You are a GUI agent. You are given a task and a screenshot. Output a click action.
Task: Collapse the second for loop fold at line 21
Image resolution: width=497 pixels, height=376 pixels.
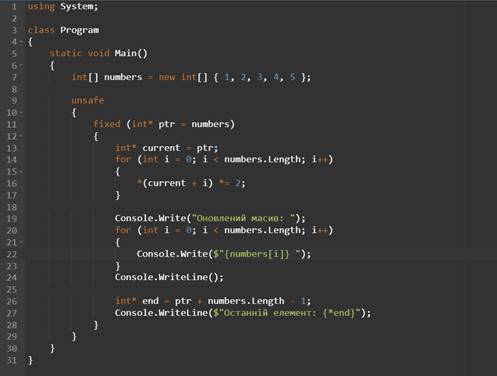coord(21,242)
